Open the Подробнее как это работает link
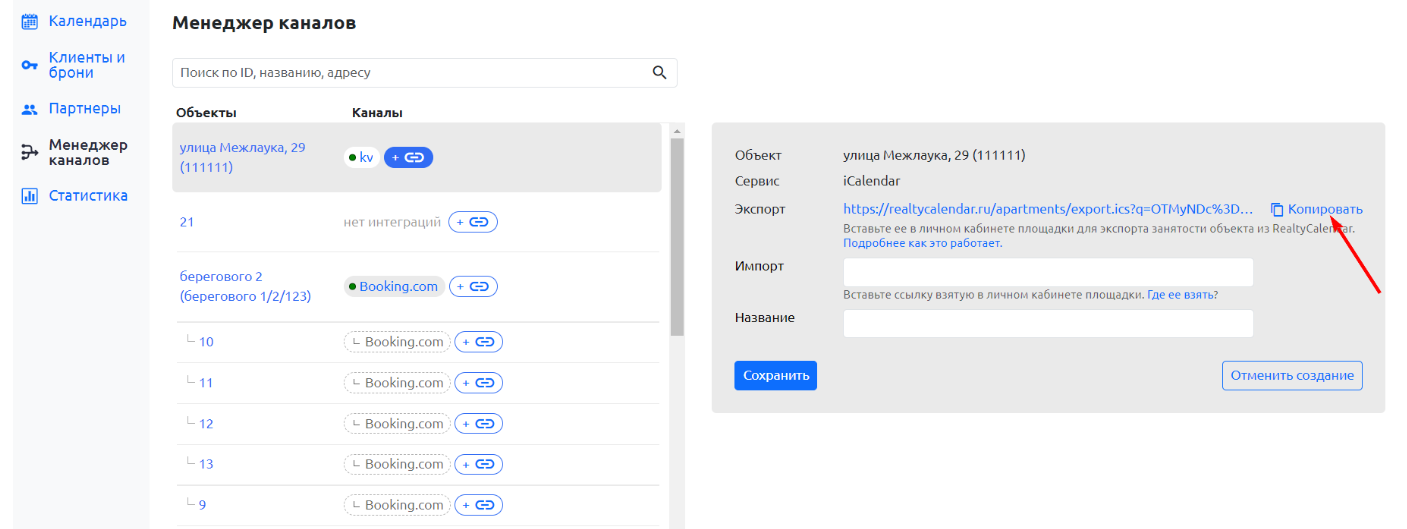1407x529 pixels. pyautogui.click(x=922, y=243)
